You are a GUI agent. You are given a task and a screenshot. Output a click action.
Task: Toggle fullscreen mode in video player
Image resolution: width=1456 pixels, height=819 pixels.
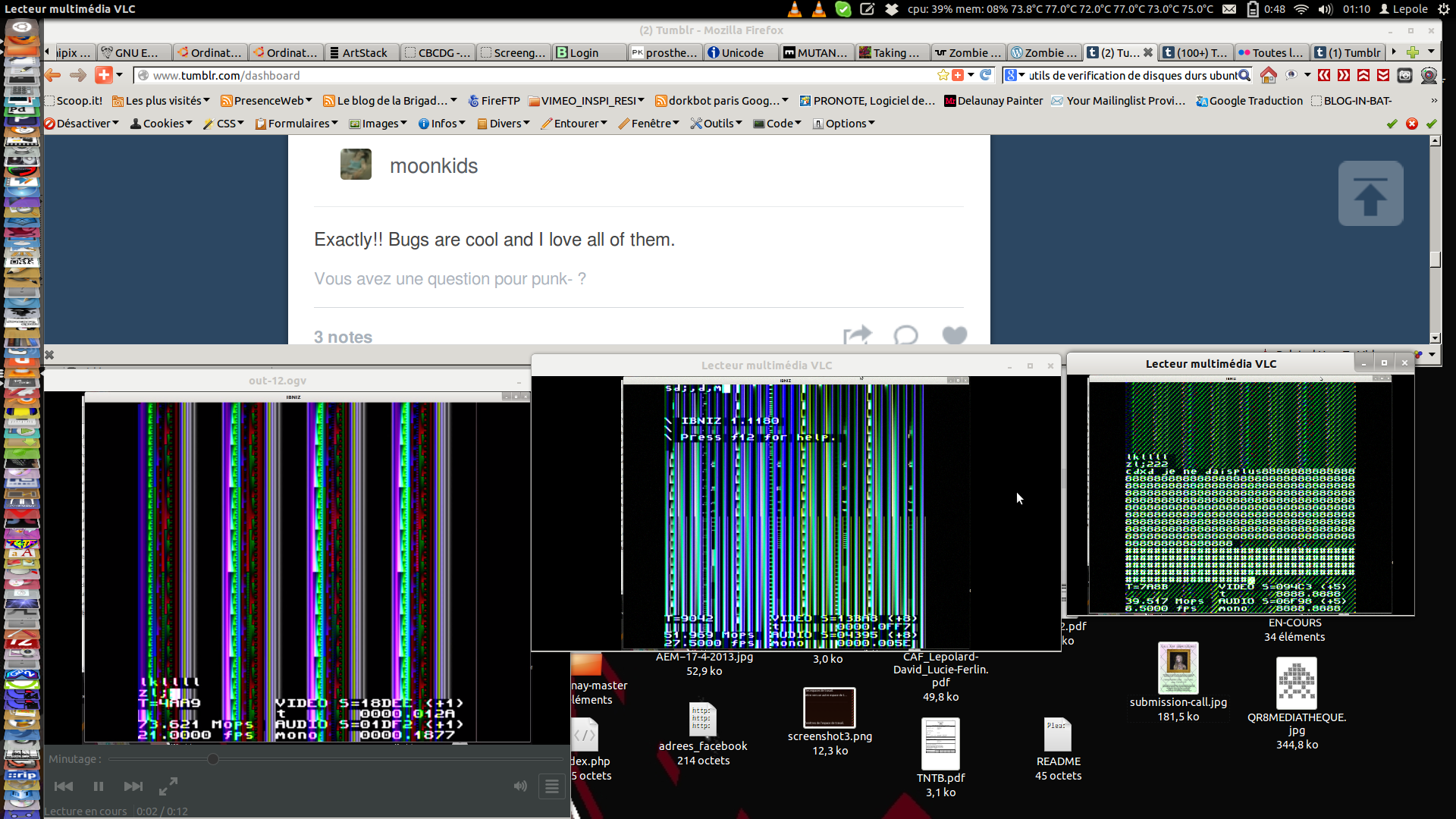[168, 786]
